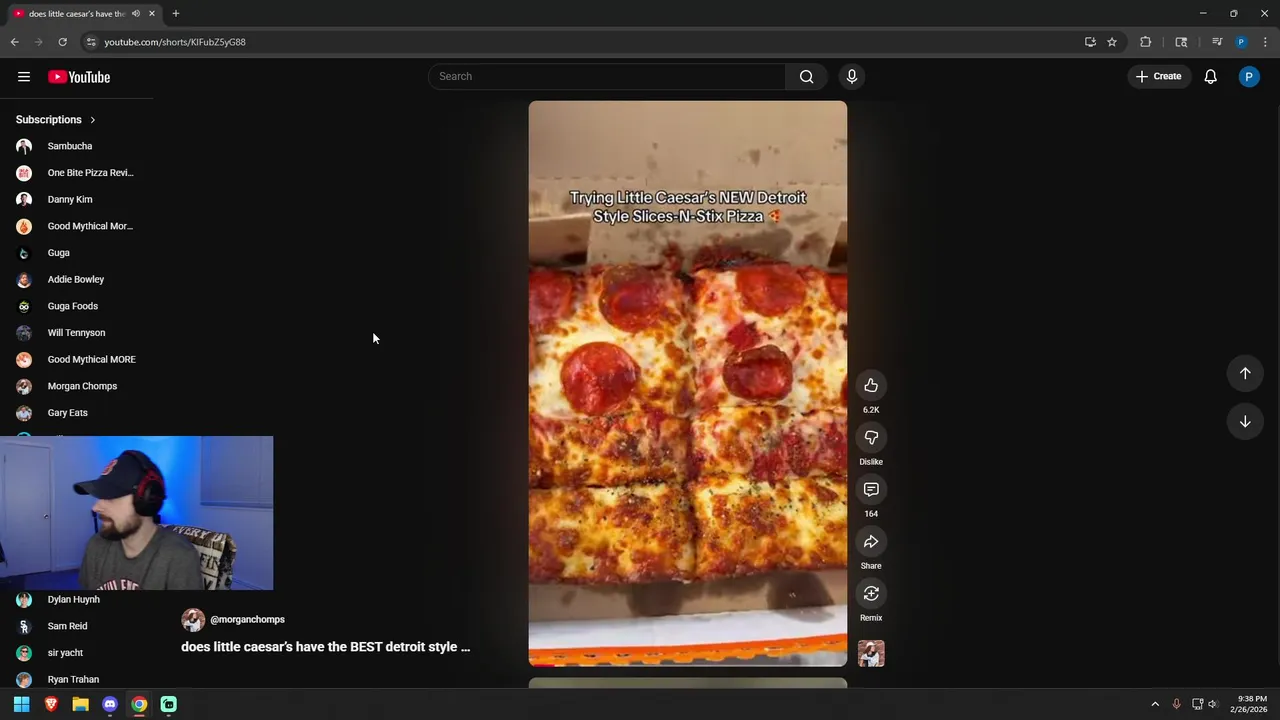Start voice search with microphone icon
The height and width of the screenshot is (720, 1280).
(x=852, y=77)
